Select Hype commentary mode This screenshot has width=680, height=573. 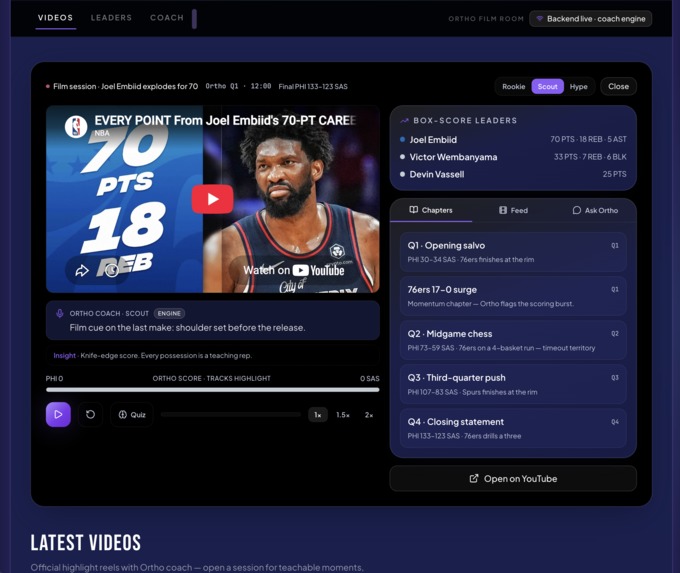click(x=579, y=86)
